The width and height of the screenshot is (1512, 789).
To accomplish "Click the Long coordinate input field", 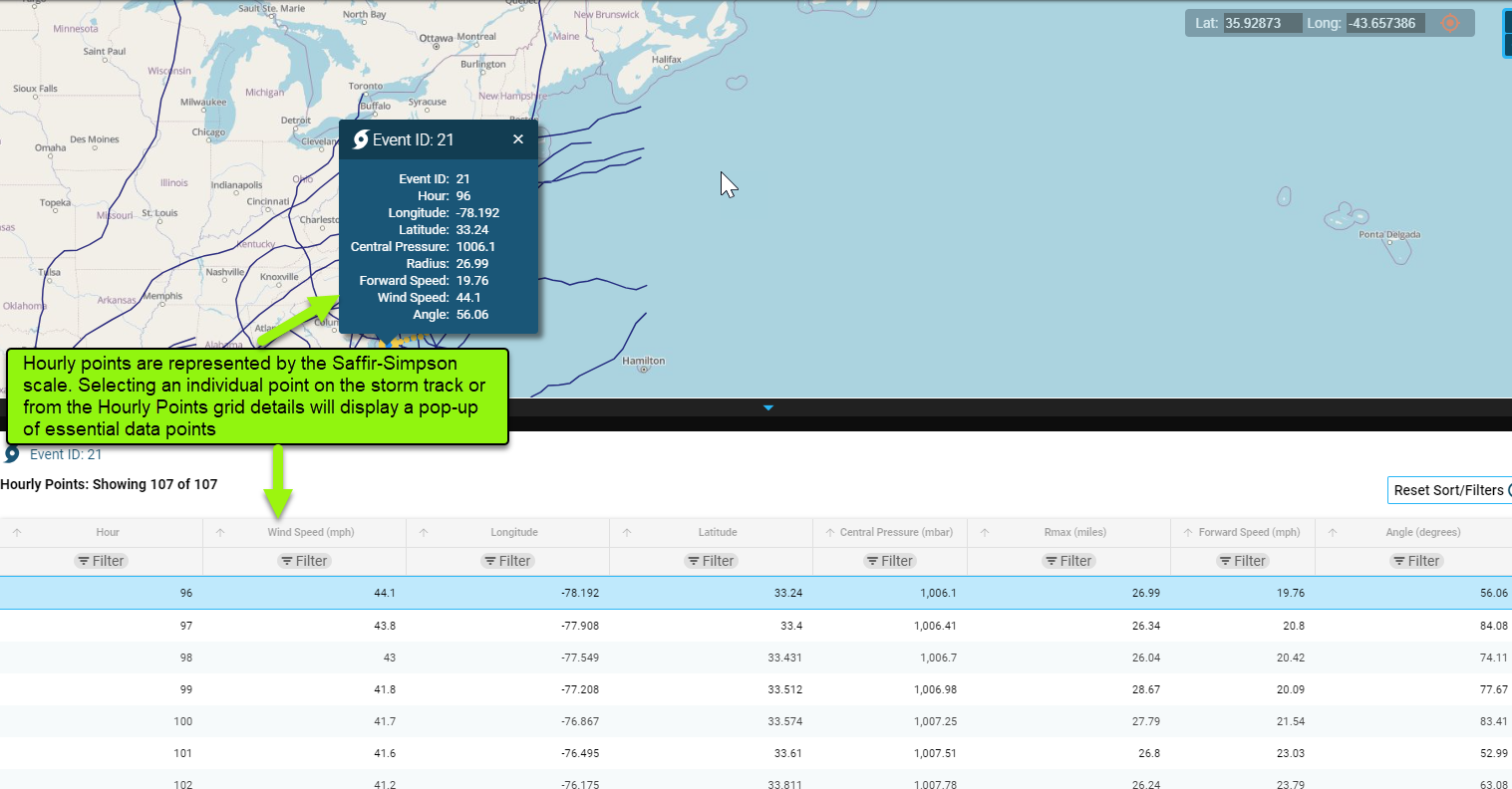I will click(1385, 23).
